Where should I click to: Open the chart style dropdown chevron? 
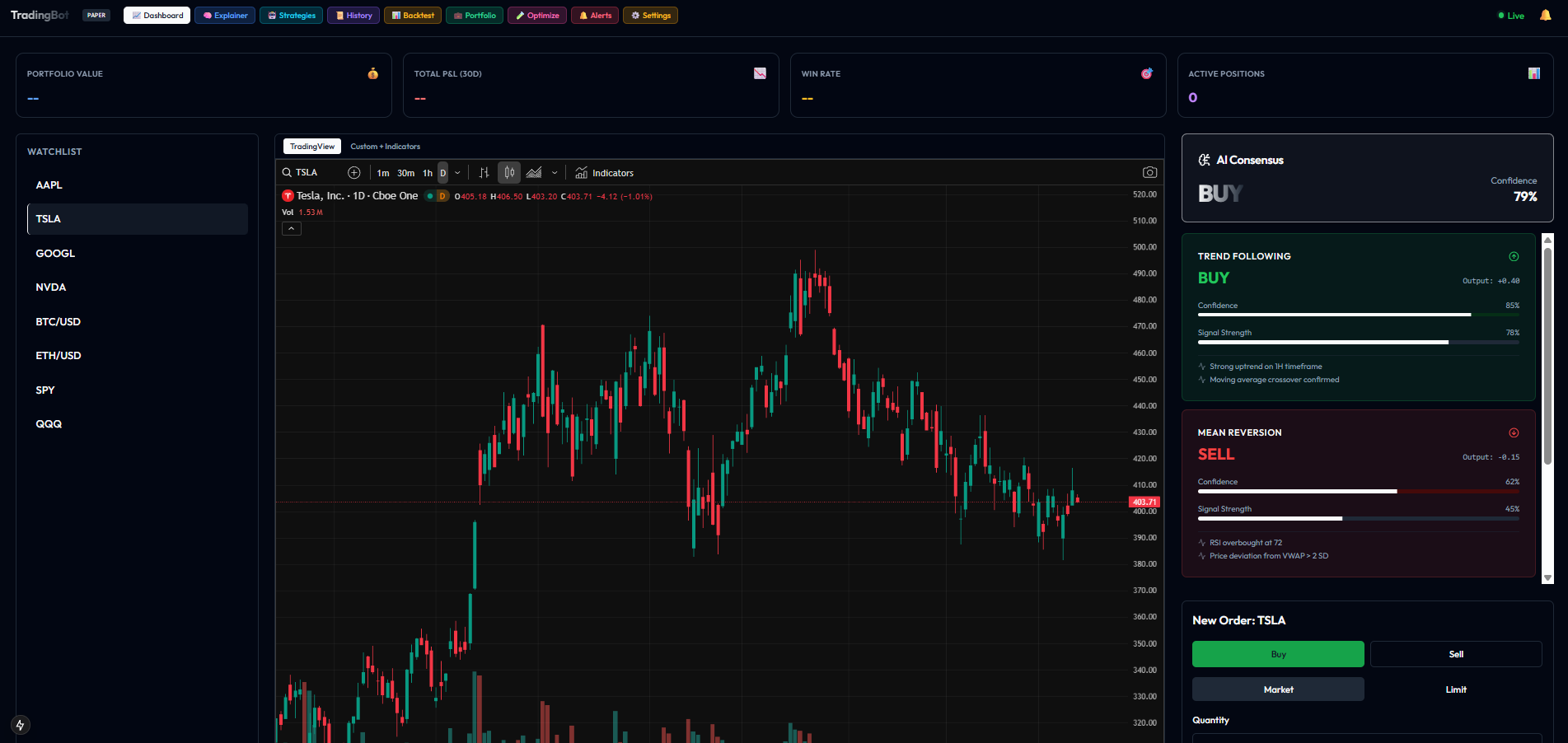(555, 172)
